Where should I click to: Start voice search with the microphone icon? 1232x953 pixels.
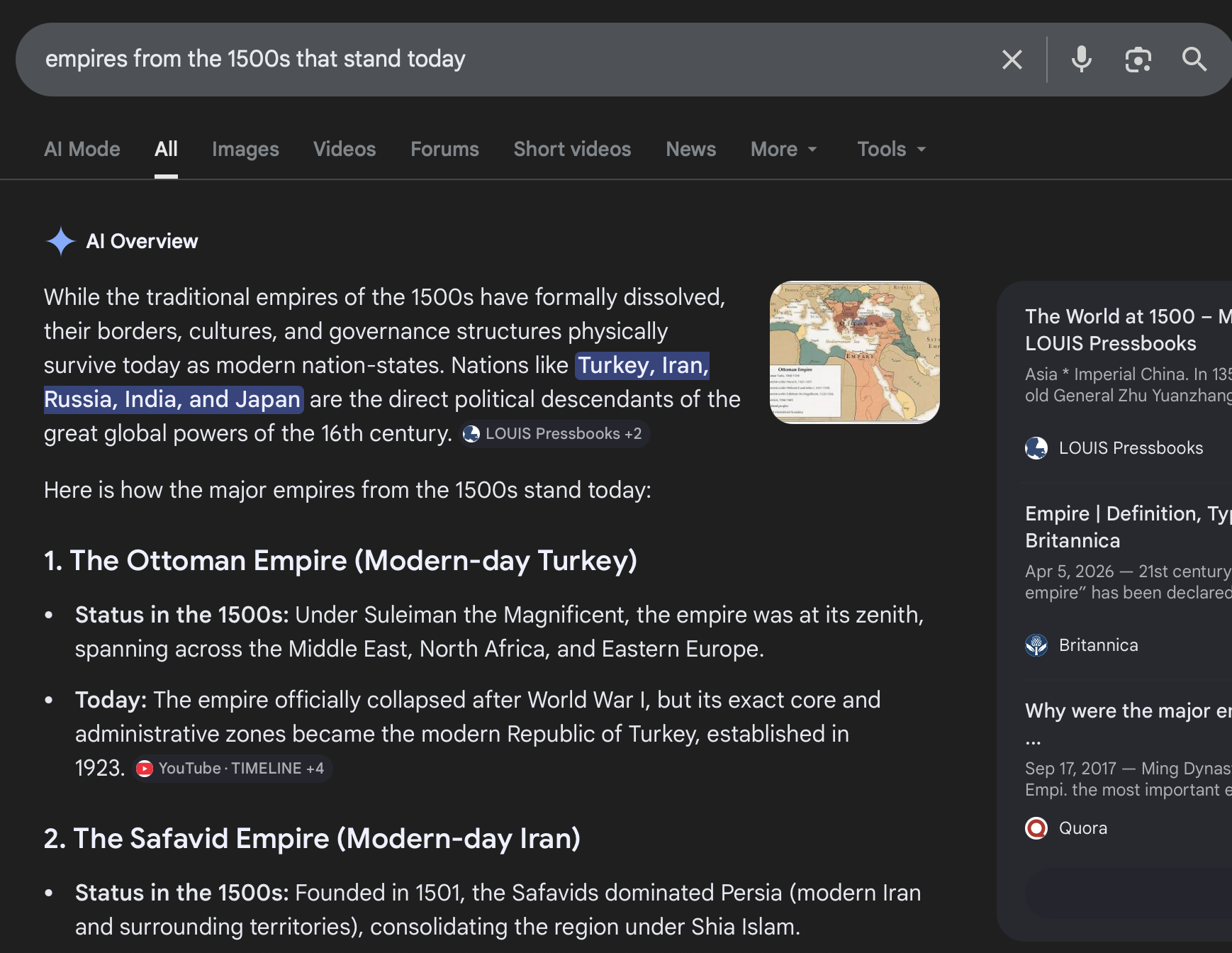(x=1082, y=60)
